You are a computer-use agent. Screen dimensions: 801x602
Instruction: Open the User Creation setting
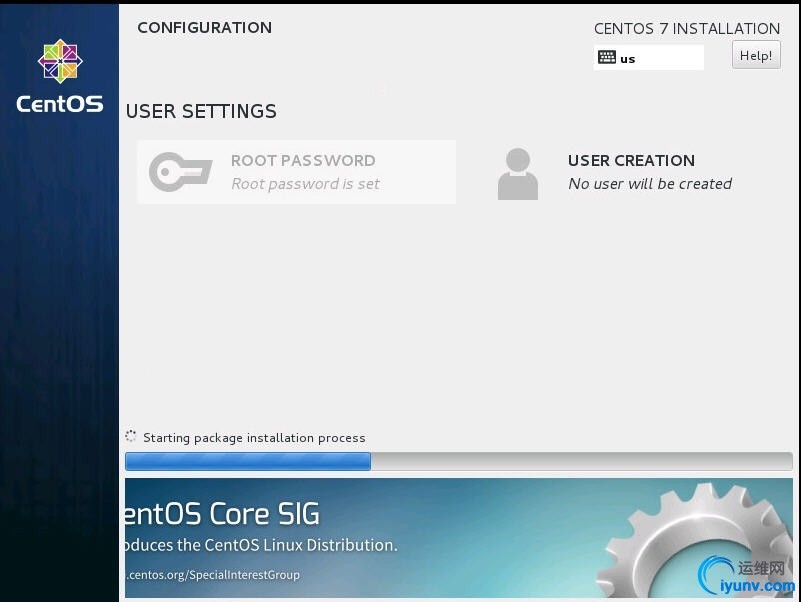615,173
